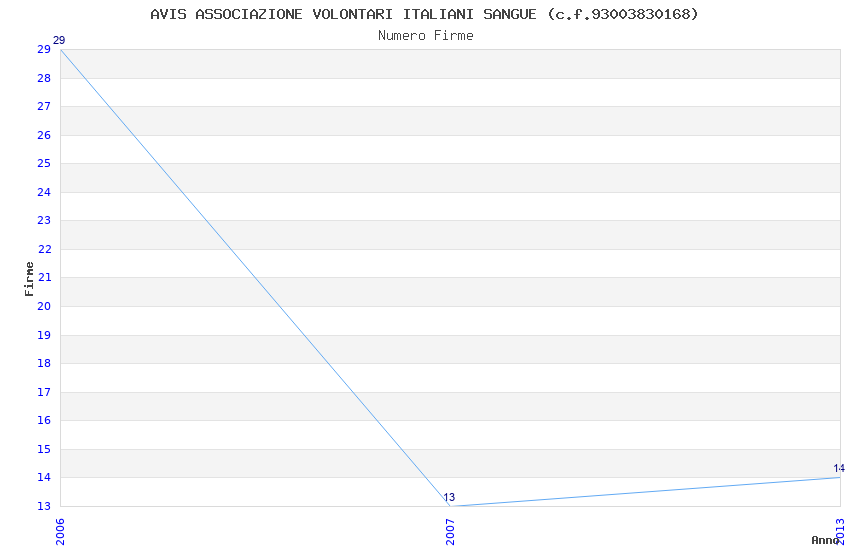The height and width of the screenshot is (550, 850).
Task: Click the y-axis tick label 27
Action: click(x=44, y=106)
